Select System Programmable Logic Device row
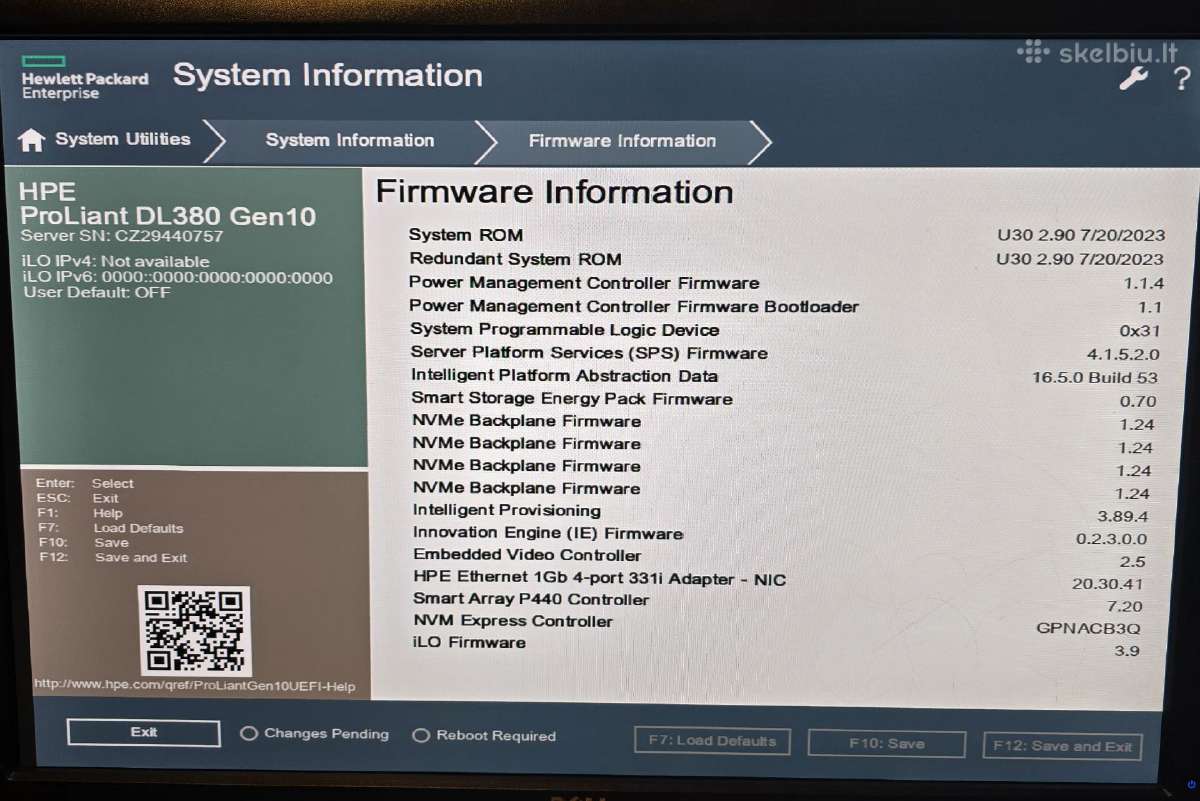 coord(787,329)
